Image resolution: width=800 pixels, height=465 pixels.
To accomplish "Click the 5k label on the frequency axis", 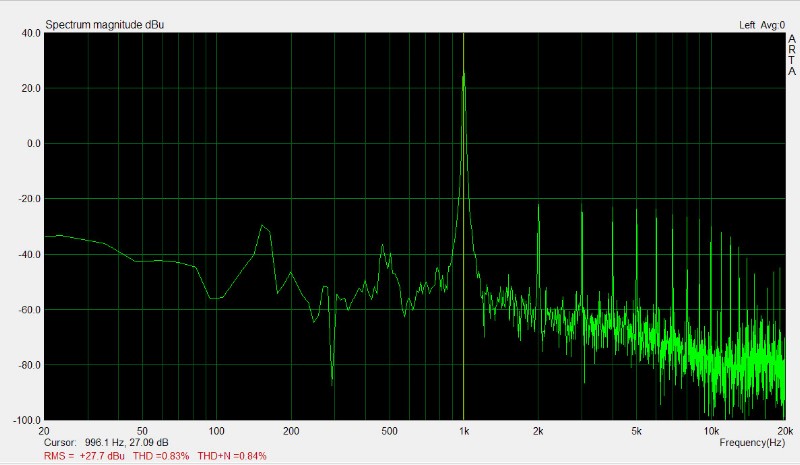I will (636, 431).
